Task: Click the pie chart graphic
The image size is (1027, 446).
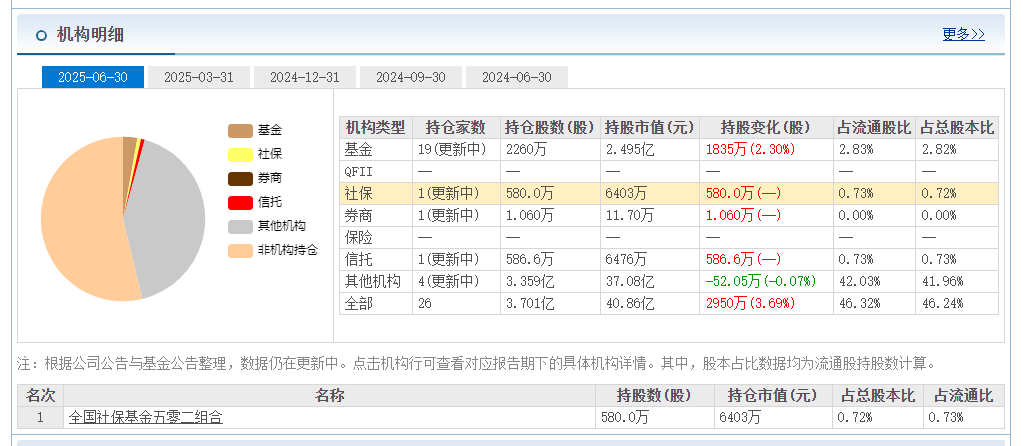Action: [123, 219]
